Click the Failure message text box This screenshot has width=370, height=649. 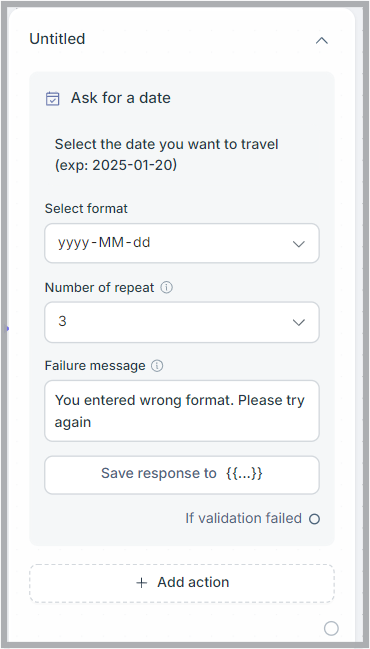click(x=182, y=411)
